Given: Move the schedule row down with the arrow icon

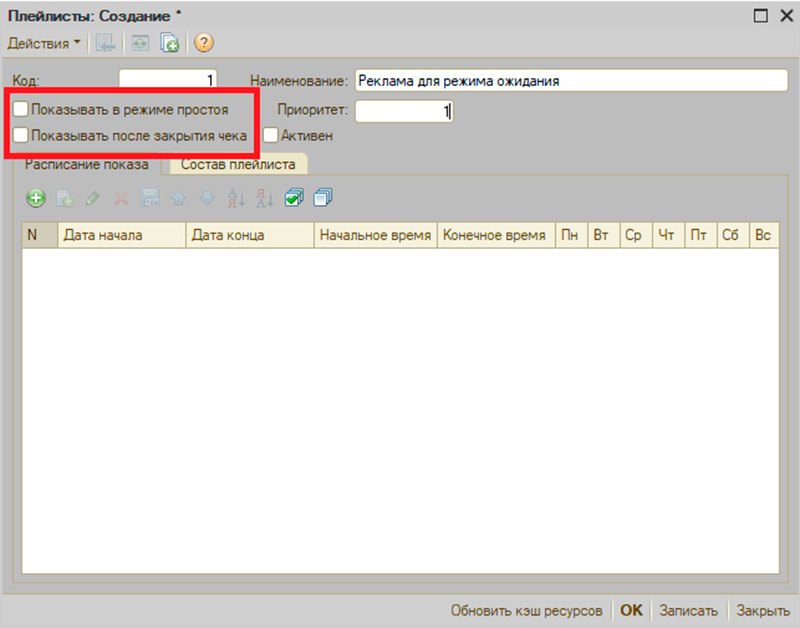Looking at the screenshot, I should pyautogui.click(x=207, y=198).
